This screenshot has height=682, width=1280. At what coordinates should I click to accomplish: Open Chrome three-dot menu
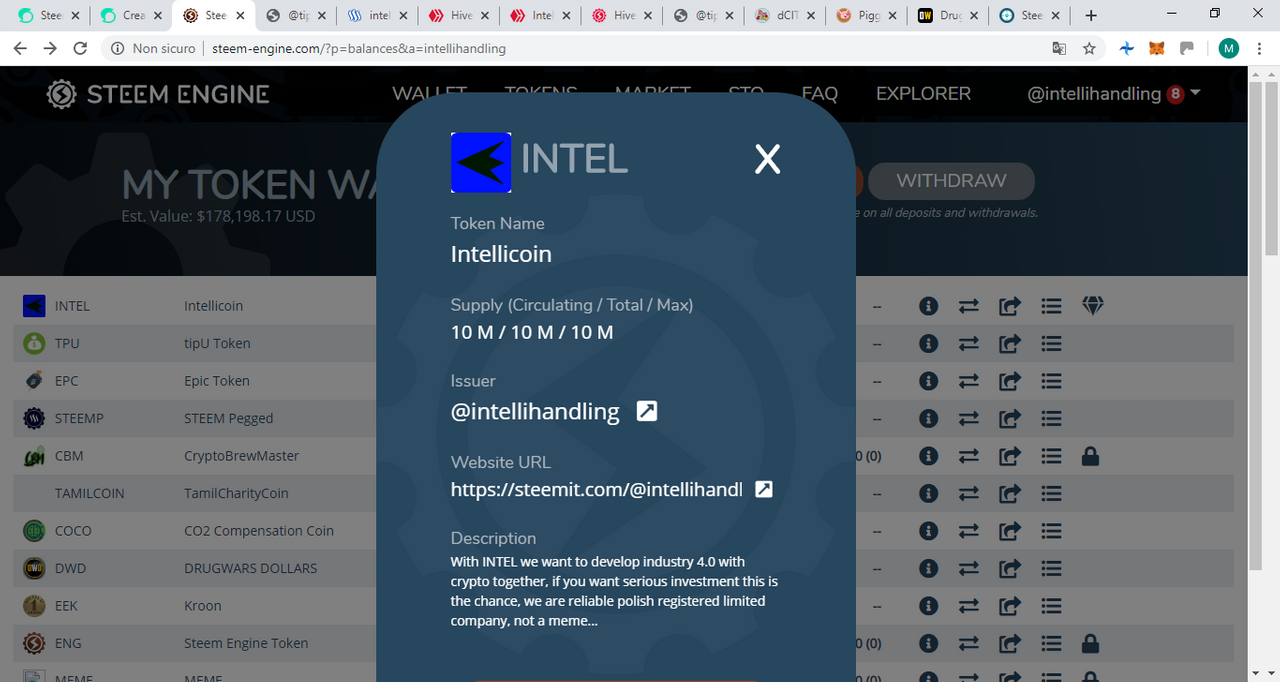[x=1261, y=48]
